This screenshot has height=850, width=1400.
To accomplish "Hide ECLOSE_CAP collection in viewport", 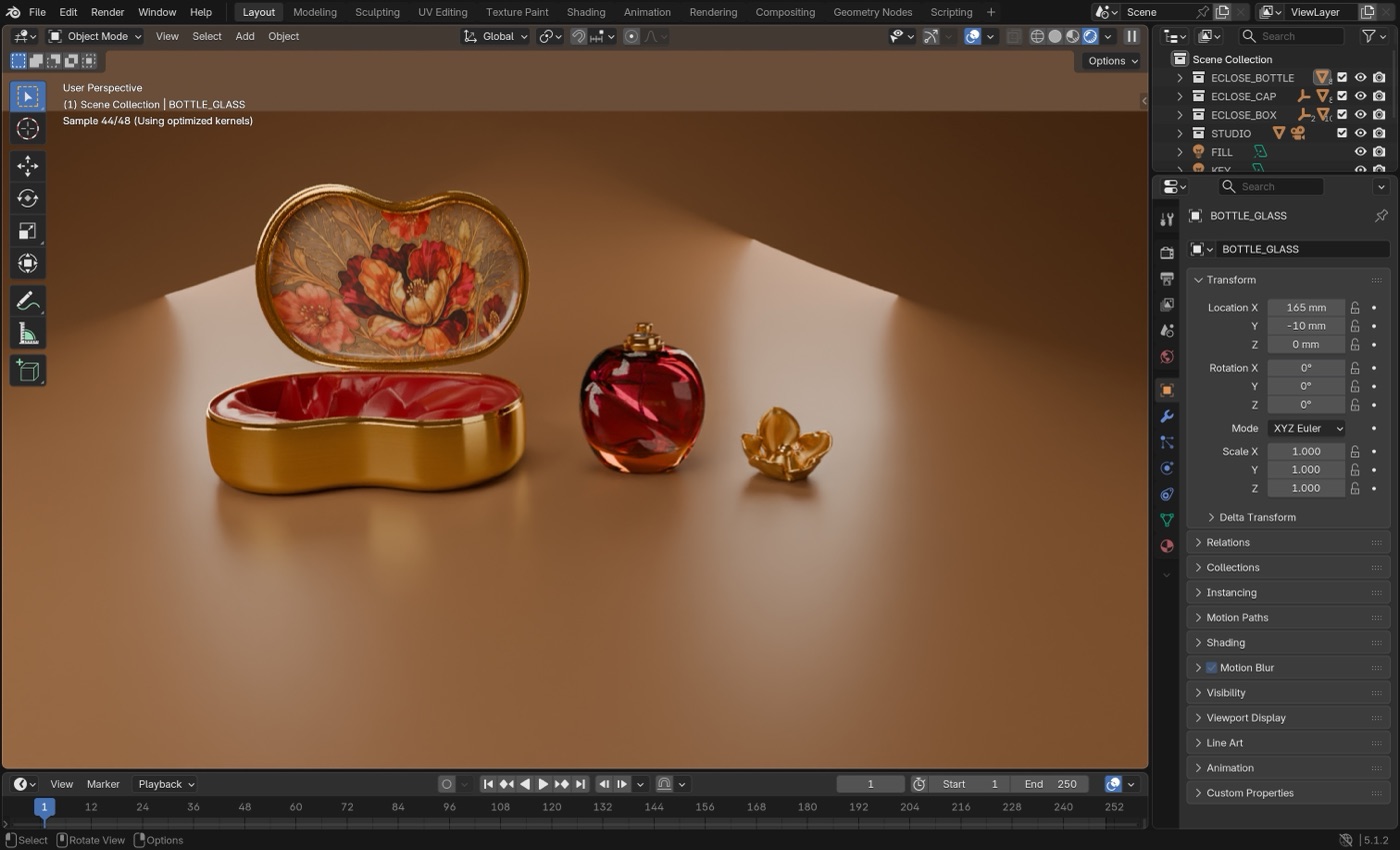I will click(1360, 96).
